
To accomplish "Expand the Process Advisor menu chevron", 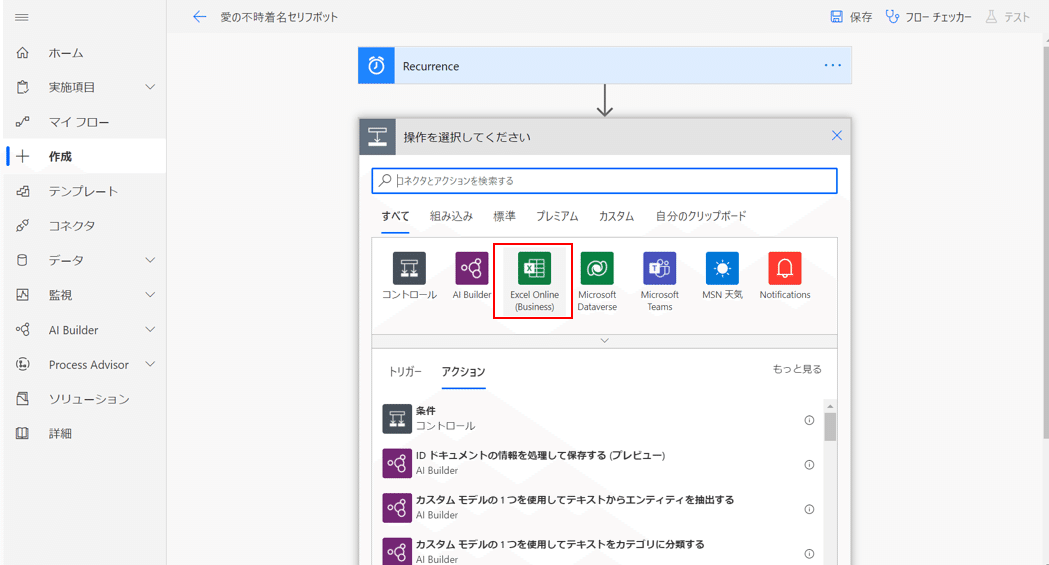I will click(150, 364).
